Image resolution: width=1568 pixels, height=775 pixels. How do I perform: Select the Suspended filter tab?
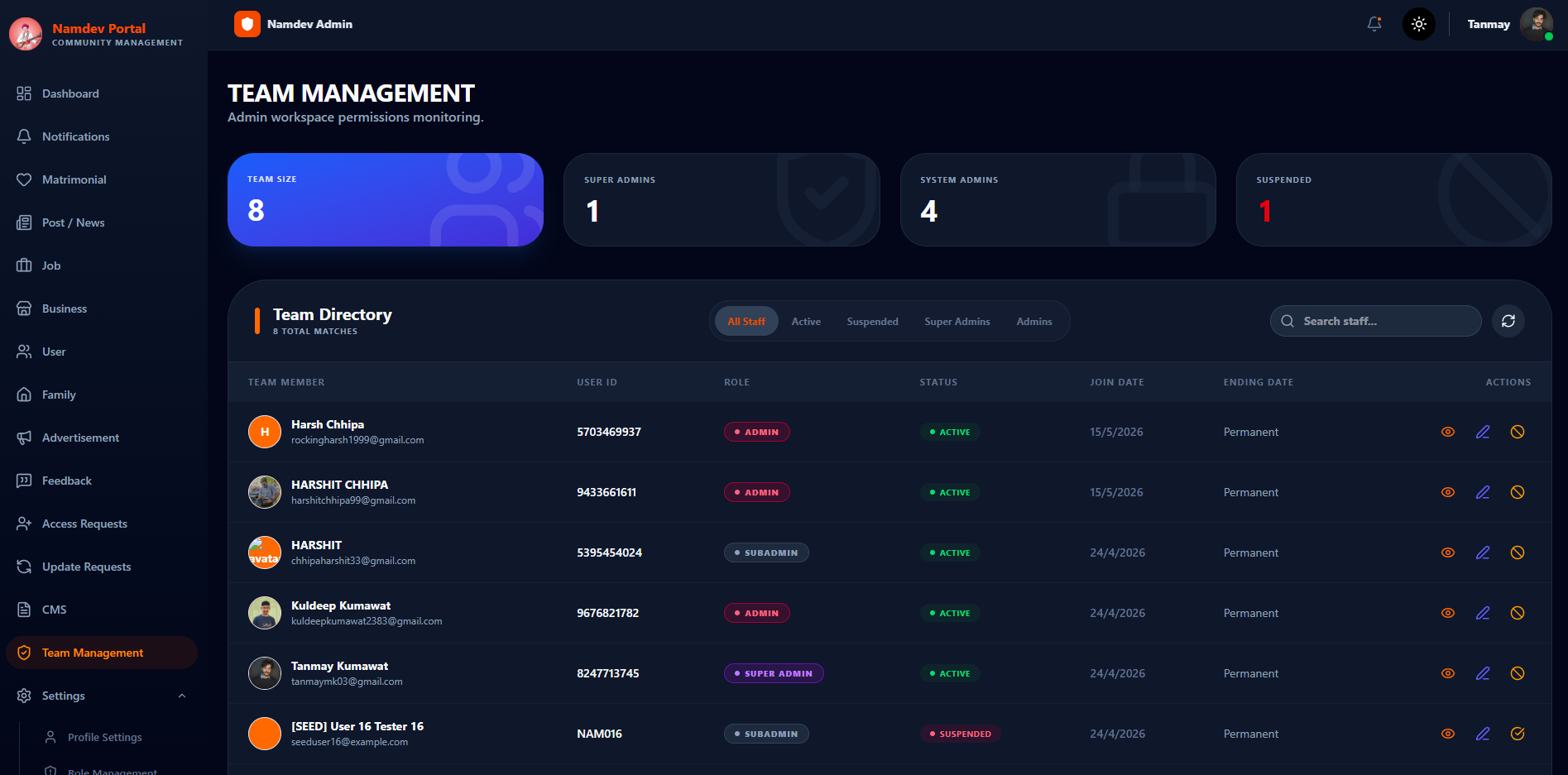[872, 321]
